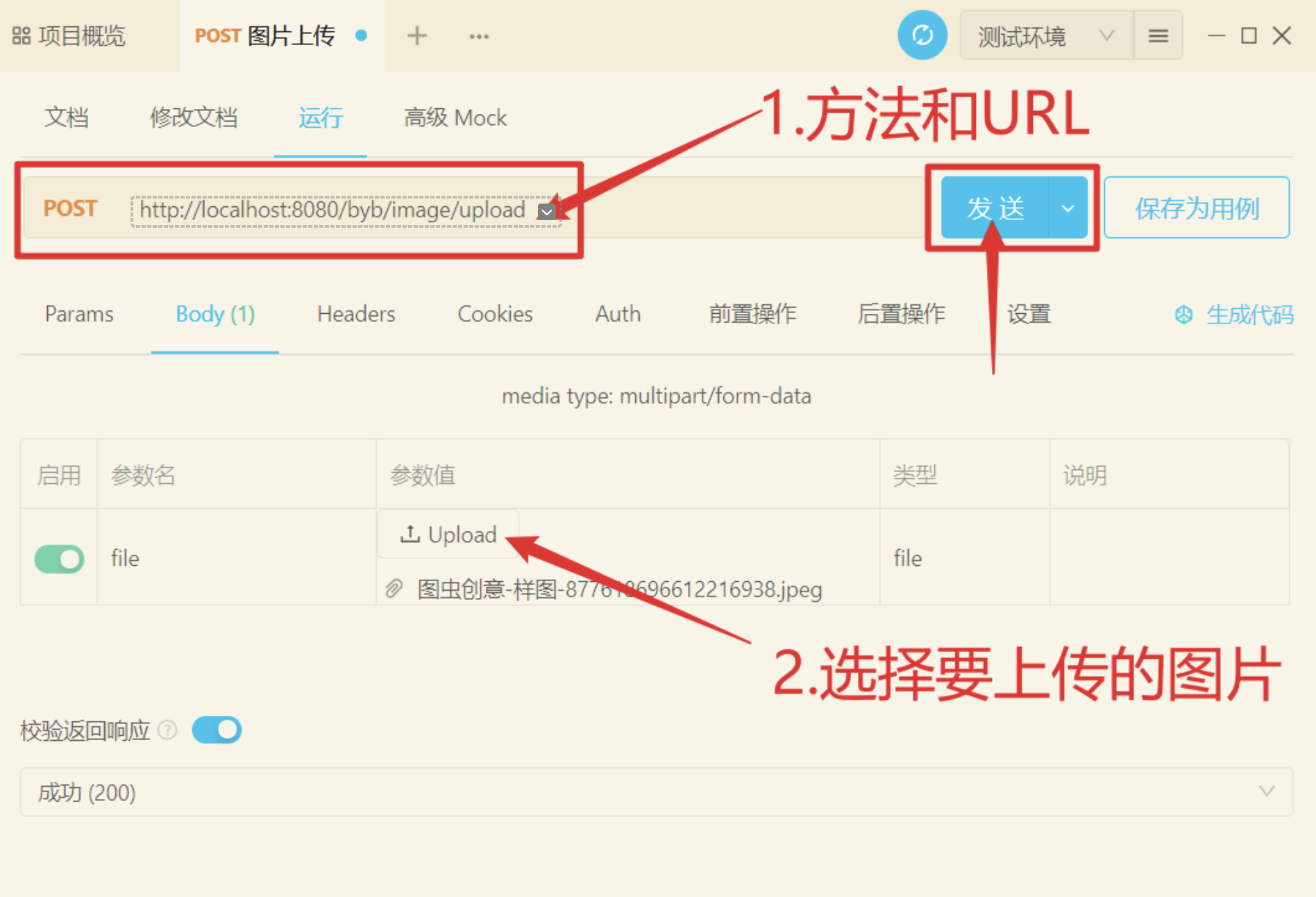Open the hamburger environment menu icon

click(x=1158, y=35)
